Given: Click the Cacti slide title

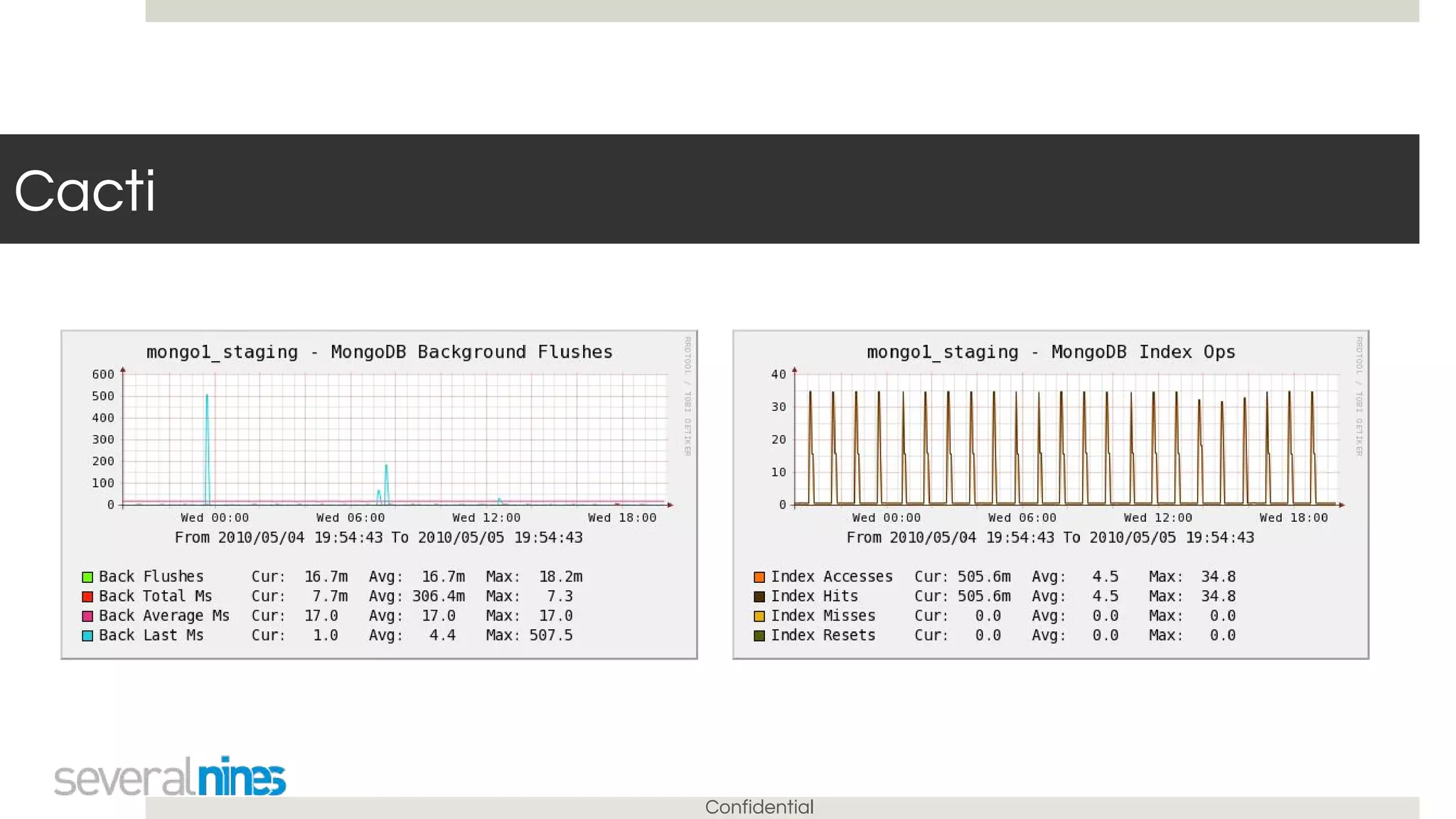Looking at the screenshot, I should (x=85, y=191).
